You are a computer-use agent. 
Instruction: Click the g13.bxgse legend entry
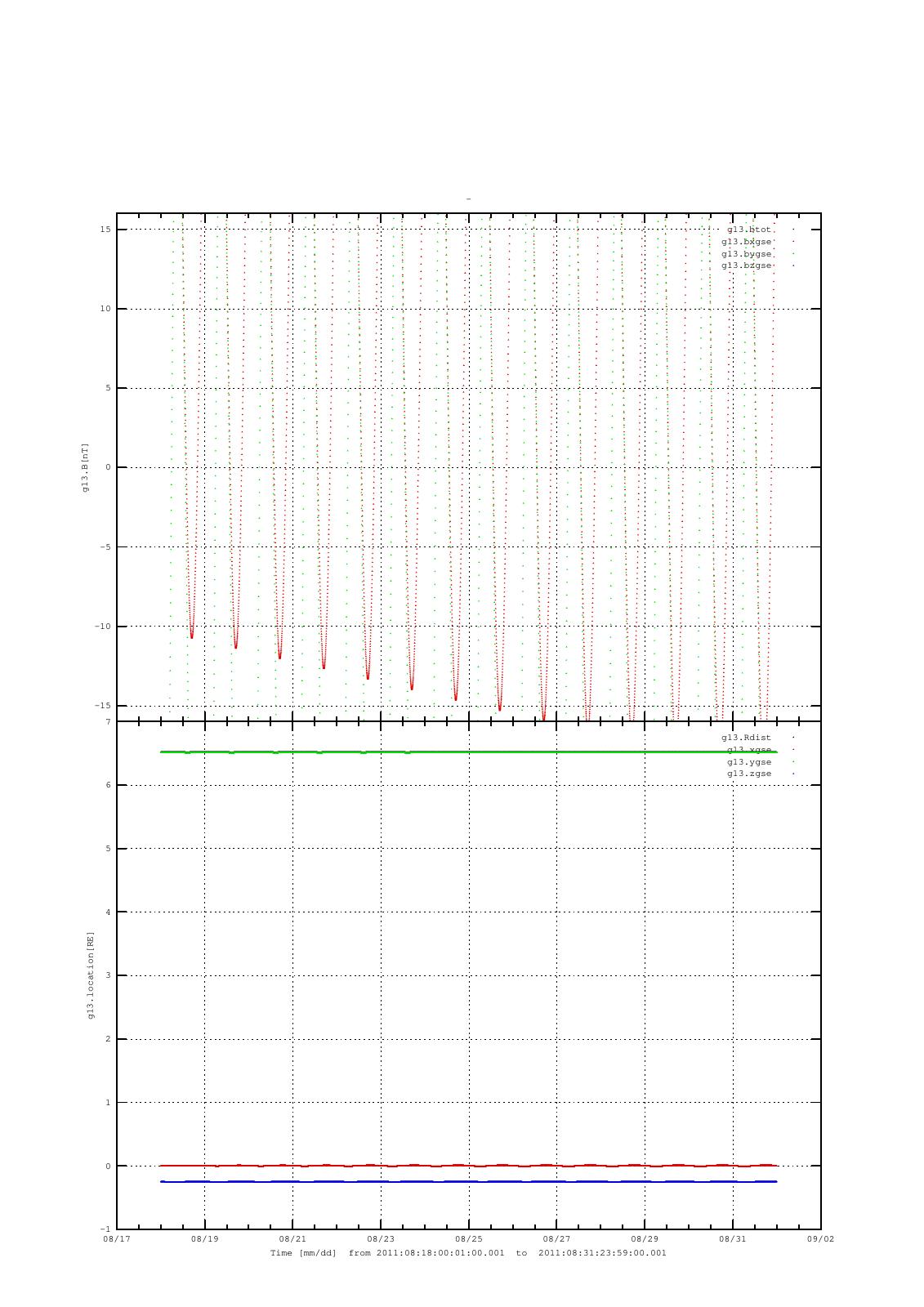(747, 242)
